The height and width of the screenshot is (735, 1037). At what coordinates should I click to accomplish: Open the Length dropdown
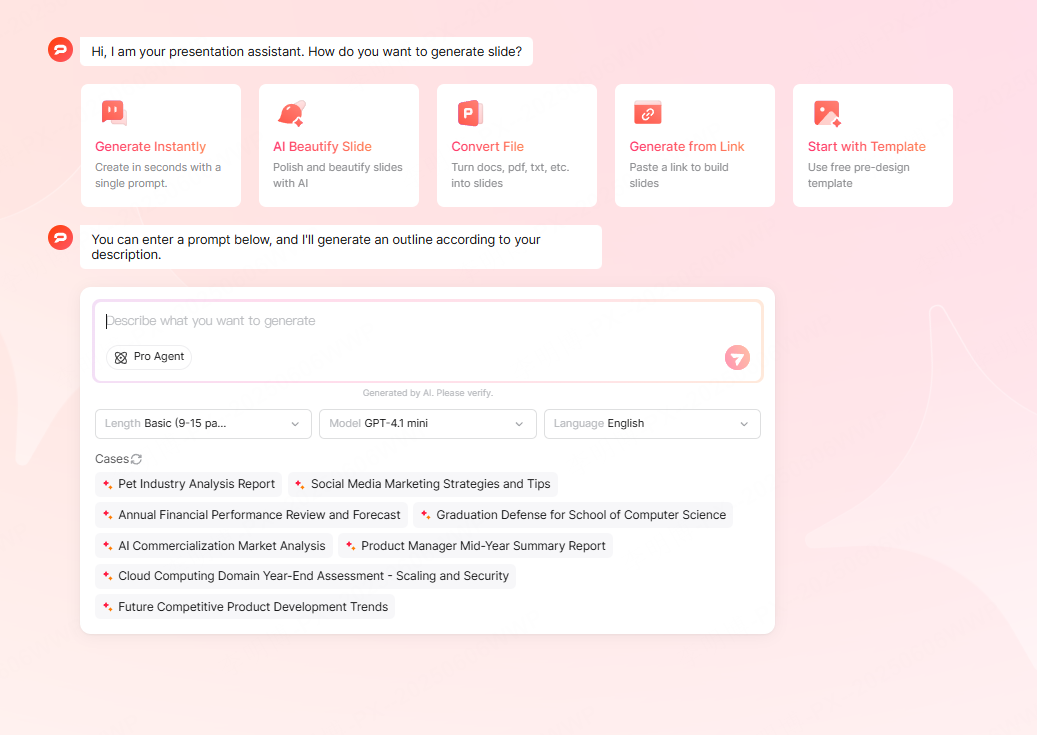(202, 423)
